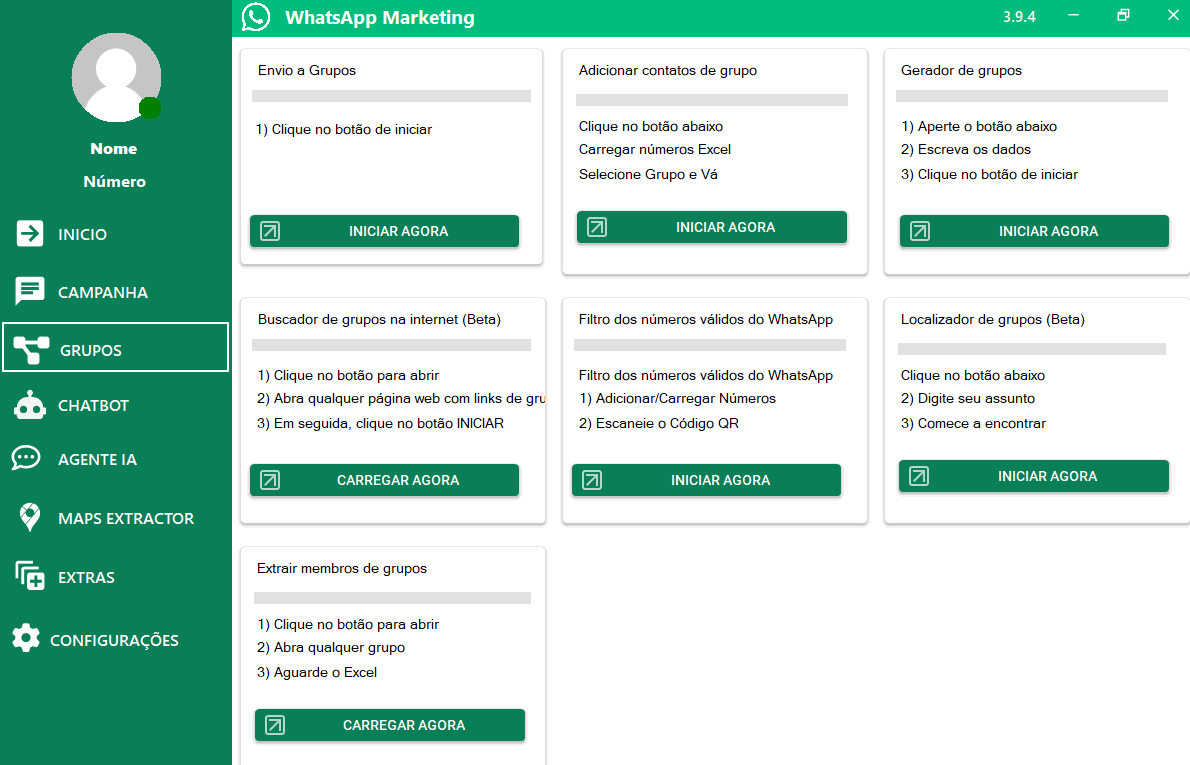Click the profile avatar picture
1190x765 pixels.
point(116,77)
